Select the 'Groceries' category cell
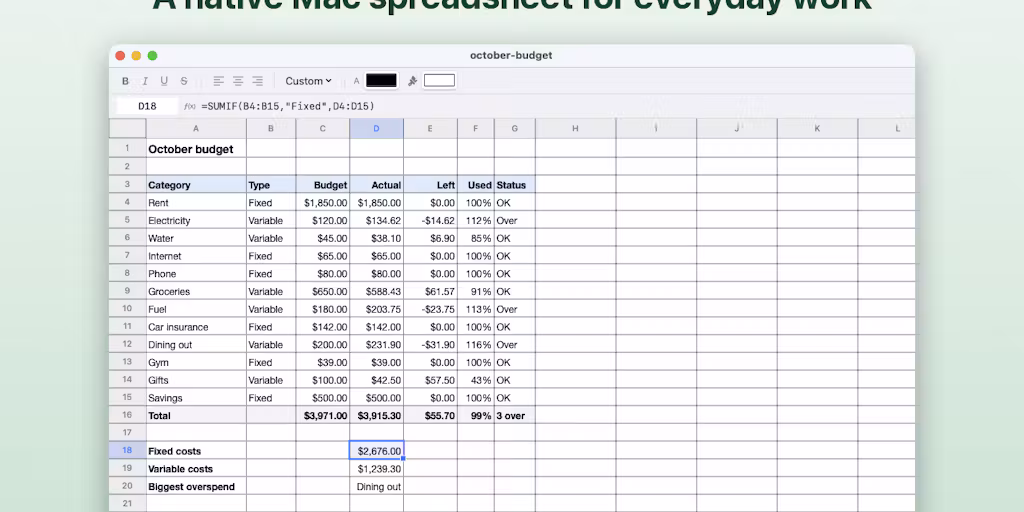Viewport: 1024px width, 512px height. pos(196,291)
